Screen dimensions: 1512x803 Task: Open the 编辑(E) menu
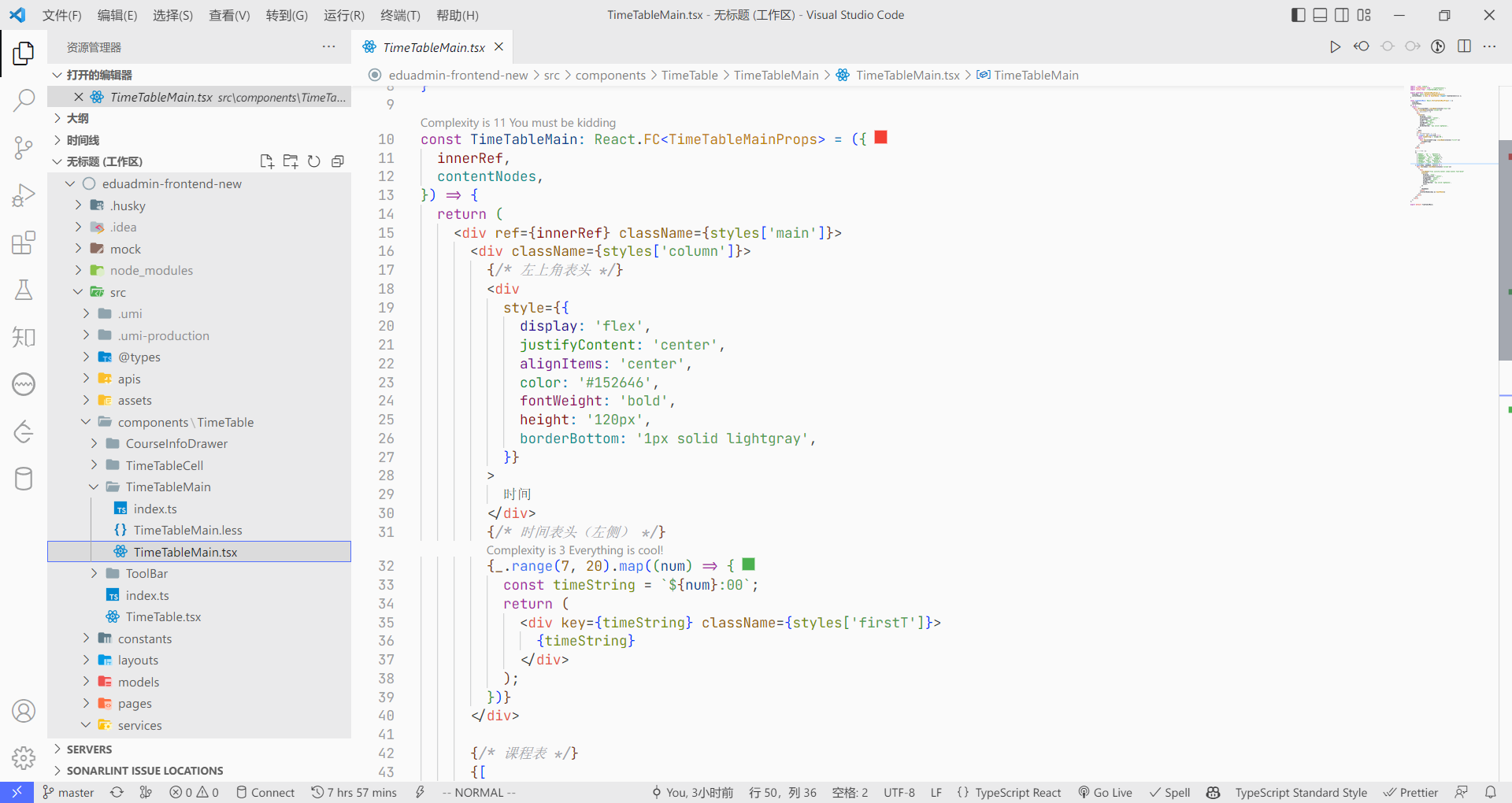click(x=117, y=15)
